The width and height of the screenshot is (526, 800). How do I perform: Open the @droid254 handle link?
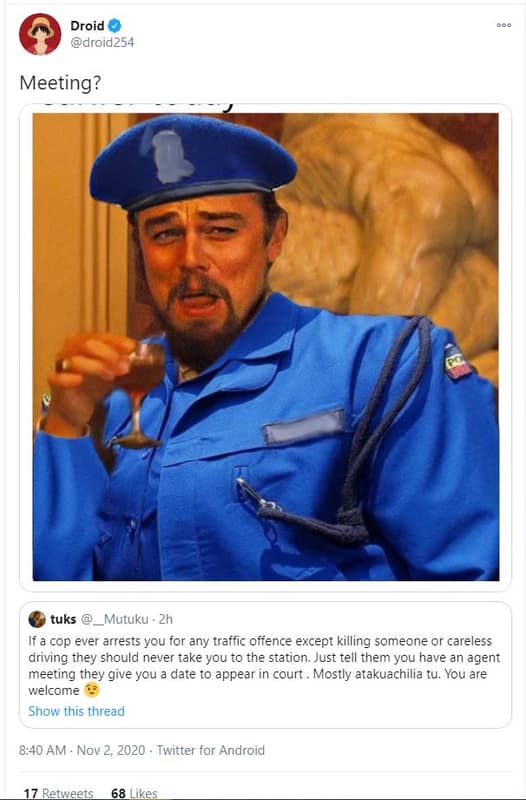point(102,43)
